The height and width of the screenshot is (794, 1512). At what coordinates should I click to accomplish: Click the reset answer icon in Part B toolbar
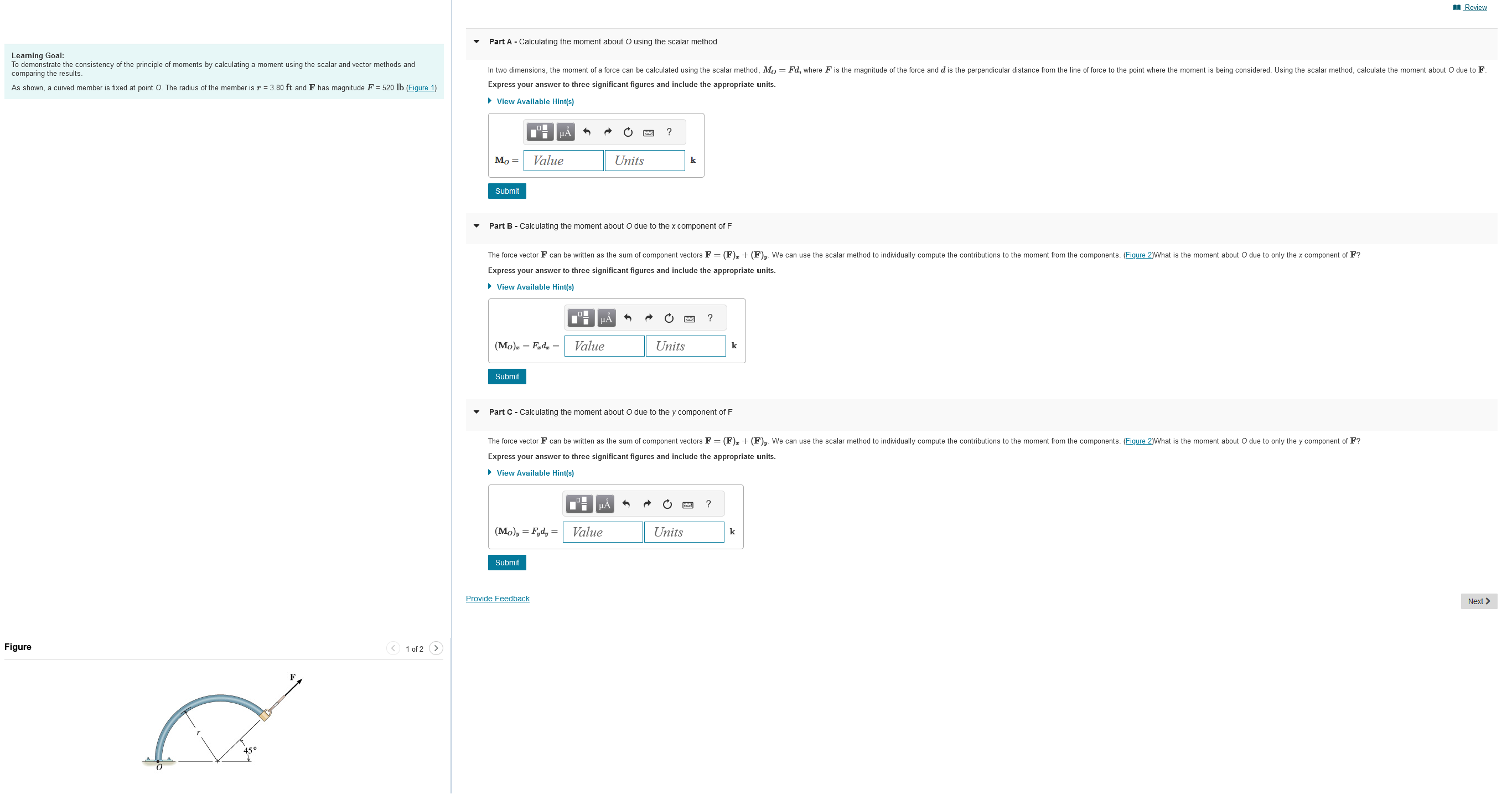669,318
